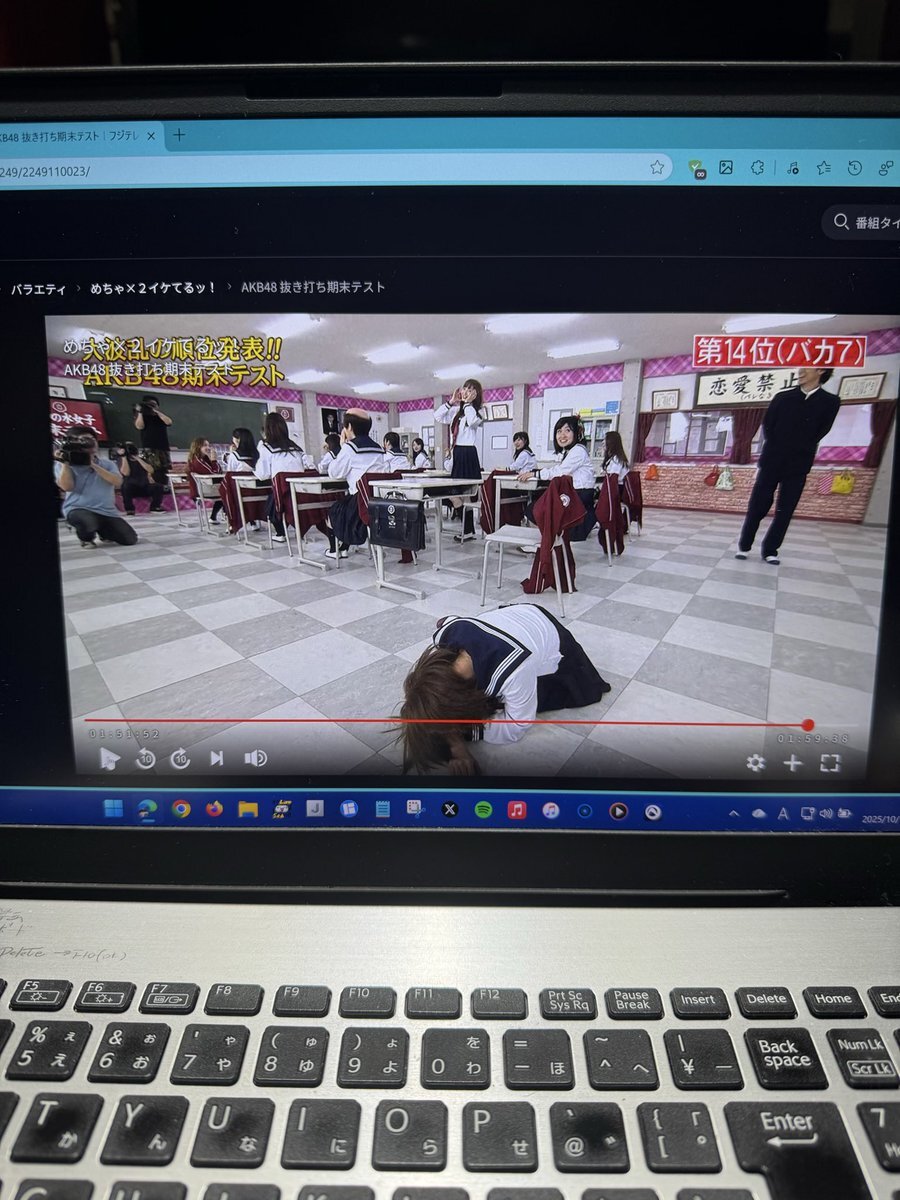Viewport: 900px width, 1200px height.
Task: Open the media control music icon
Action: tap(791, 168)
